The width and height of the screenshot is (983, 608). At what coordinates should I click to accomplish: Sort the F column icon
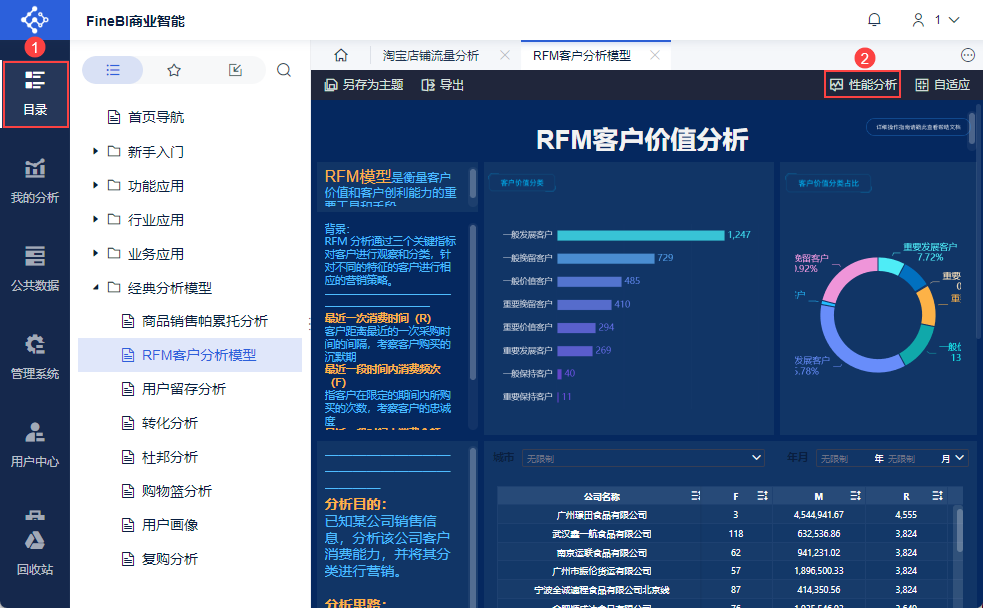pos(762,496)
